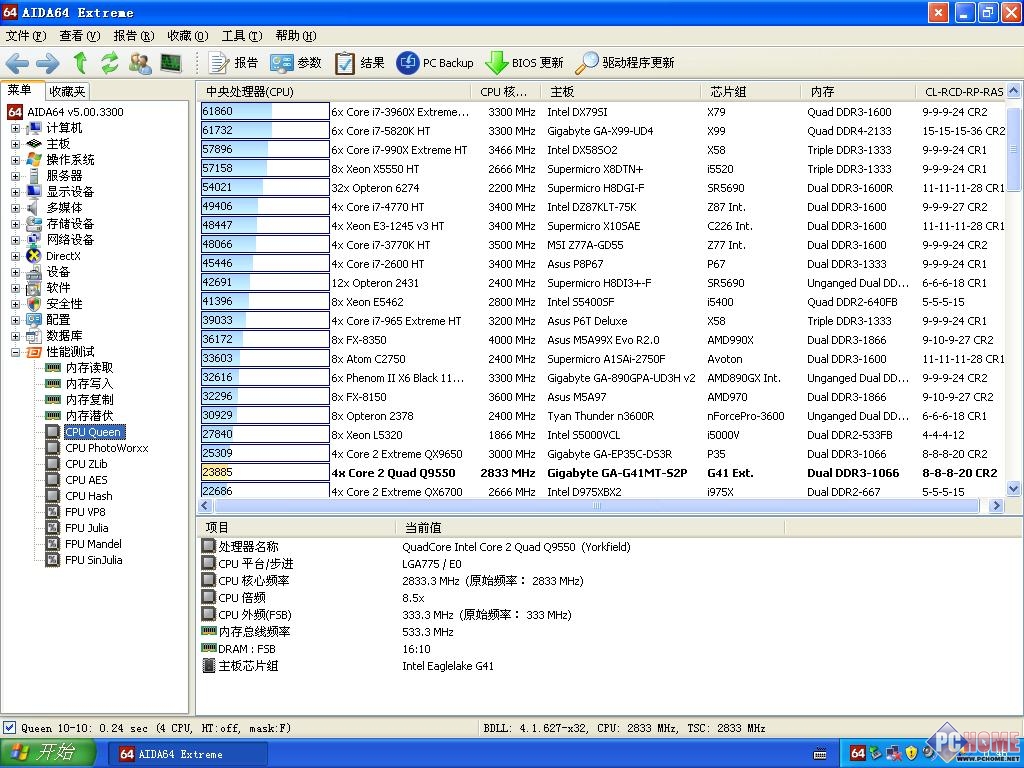Viewport: 1024px width, 768px height.
Task: Open the 查看(V) menu
Action: [80, 36]
